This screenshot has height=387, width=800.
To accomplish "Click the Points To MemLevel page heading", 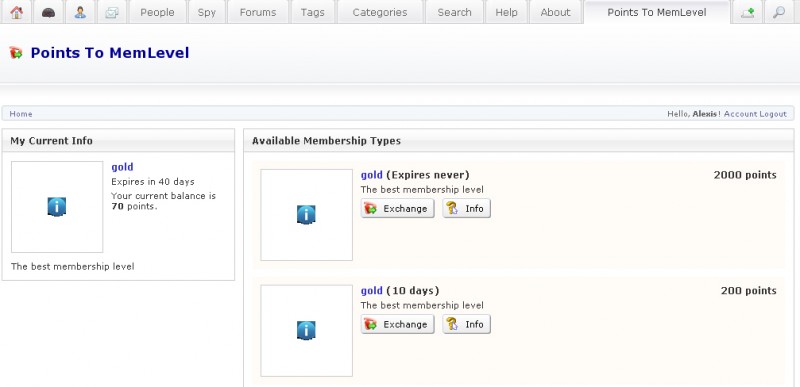I will [x=110, y=53].
